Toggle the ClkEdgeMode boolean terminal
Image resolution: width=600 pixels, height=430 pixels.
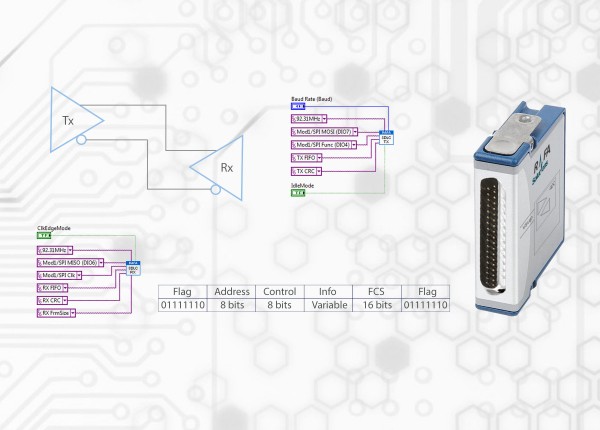point(43,236)
